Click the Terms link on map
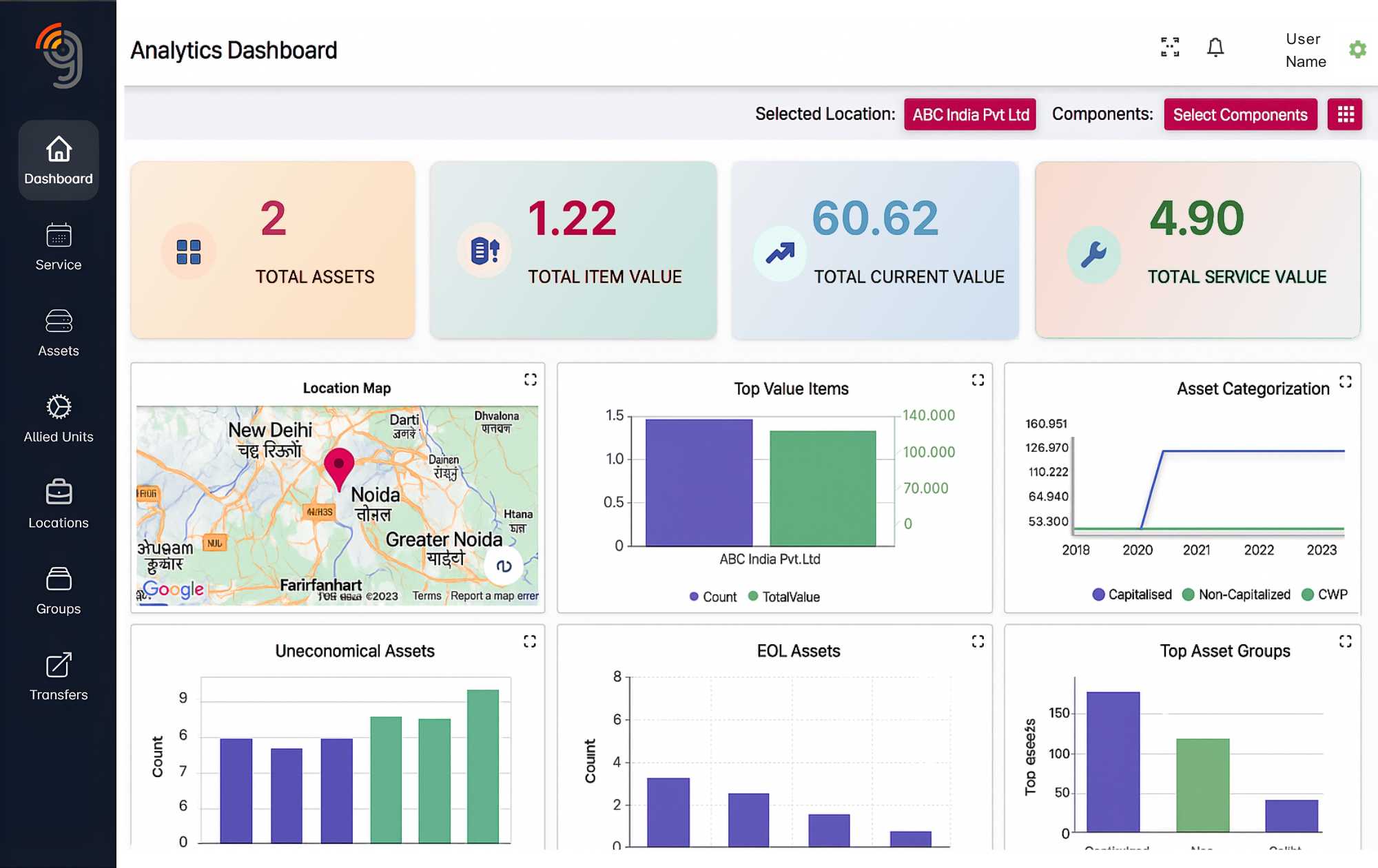This screenshot has width=1378, height=868. tap(426, 596)
